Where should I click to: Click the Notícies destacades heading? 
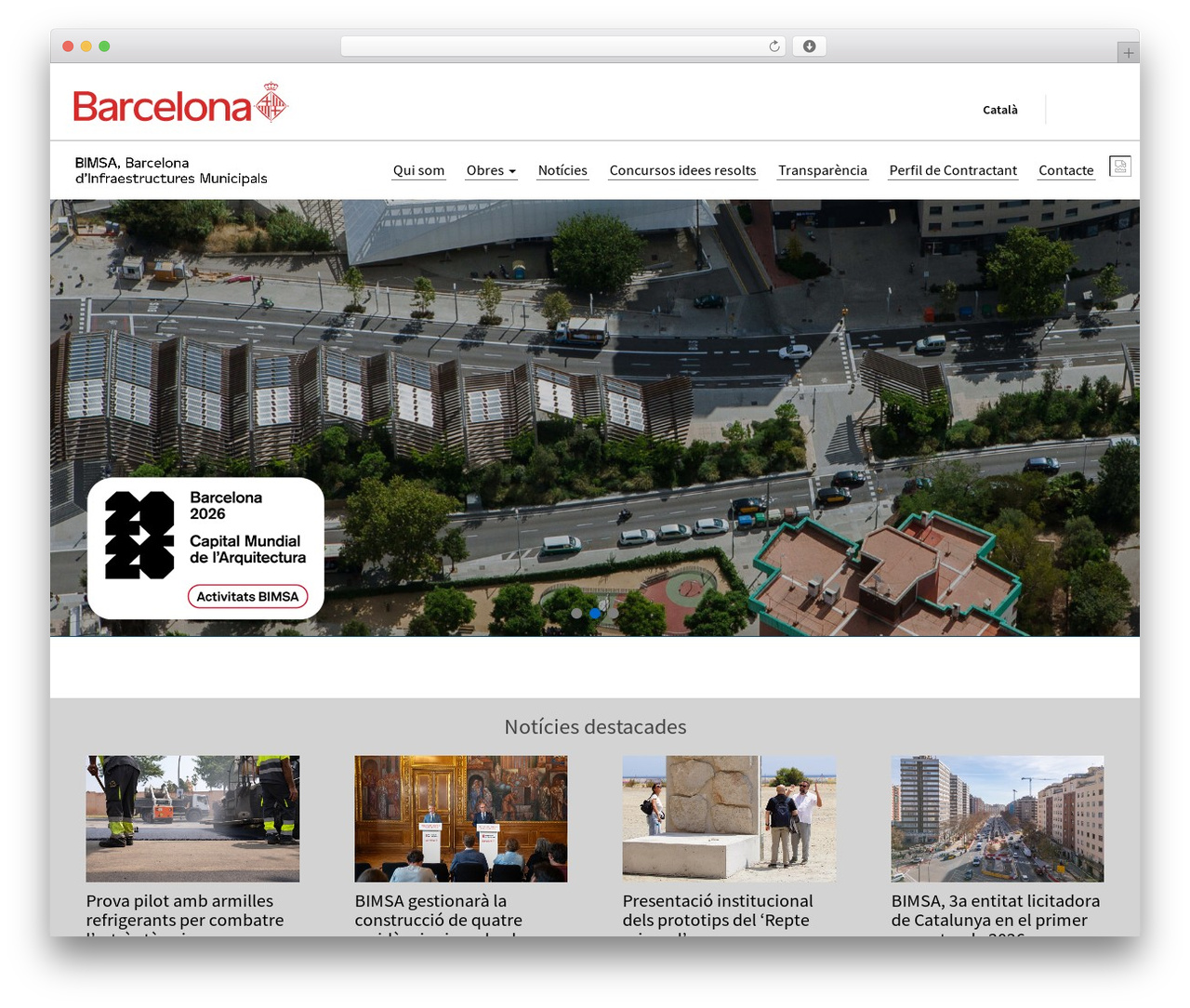coord(595,726)
